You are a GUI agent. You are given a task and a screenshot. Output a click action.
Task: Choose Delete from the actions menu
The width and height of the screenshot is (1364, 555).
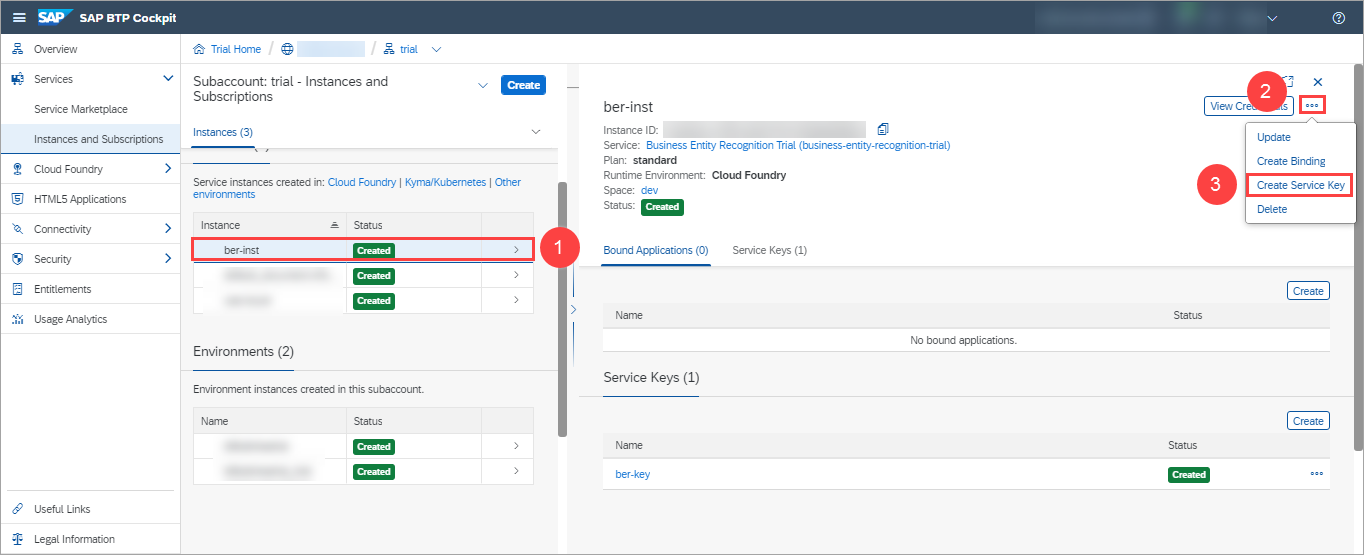[x=1272, y=209]
